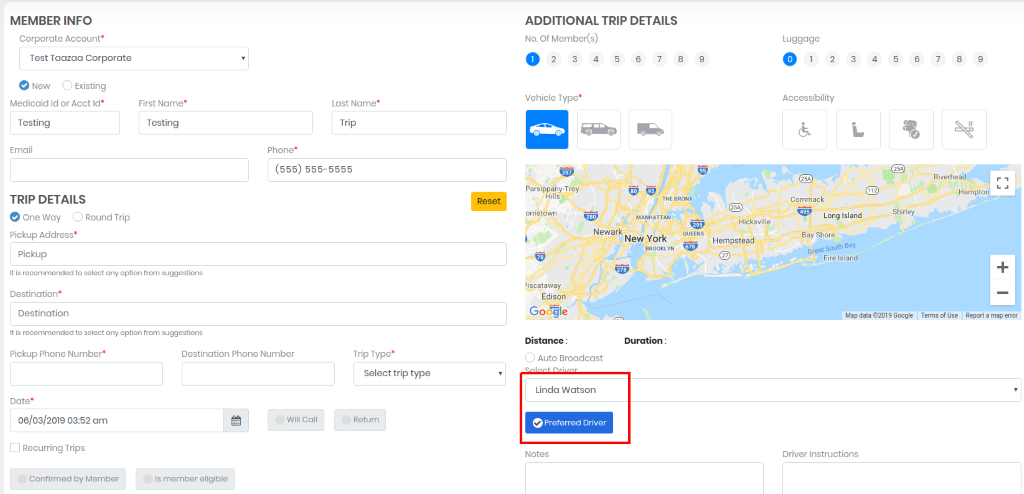Screen dimensions: 1024x494
Task: View the map in fullscreen
Action: coord(1002,183)
